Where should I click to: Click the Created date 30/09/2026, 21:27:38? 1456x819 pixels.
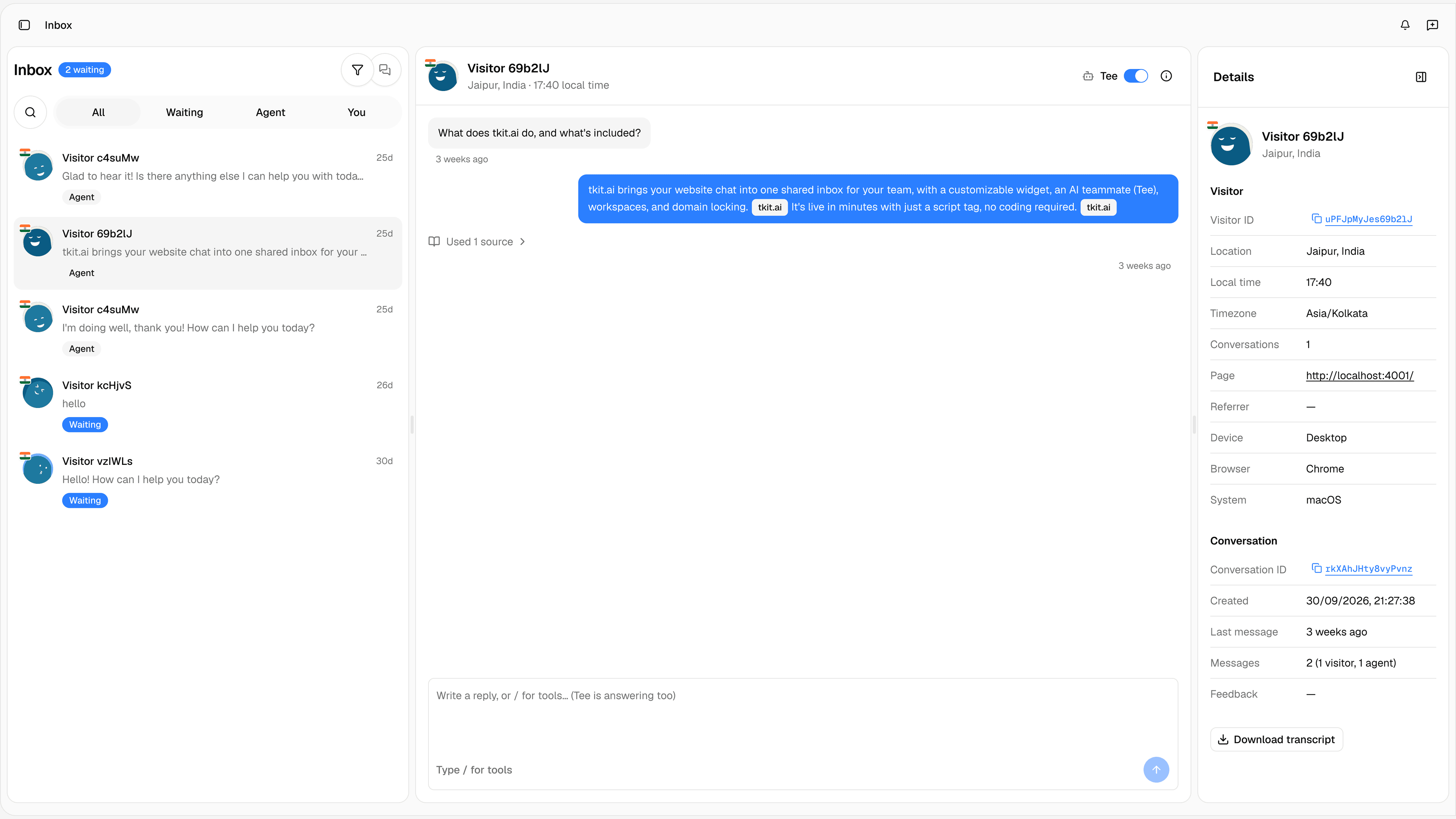point(1360,600)
